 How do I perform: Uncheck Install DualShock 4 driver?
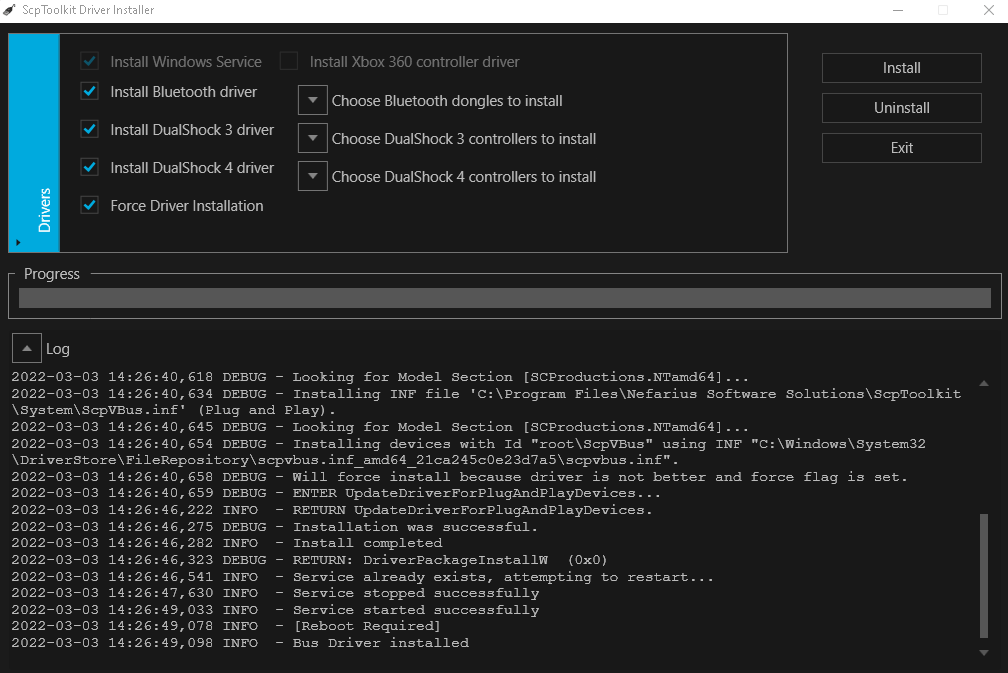(89, 168)
